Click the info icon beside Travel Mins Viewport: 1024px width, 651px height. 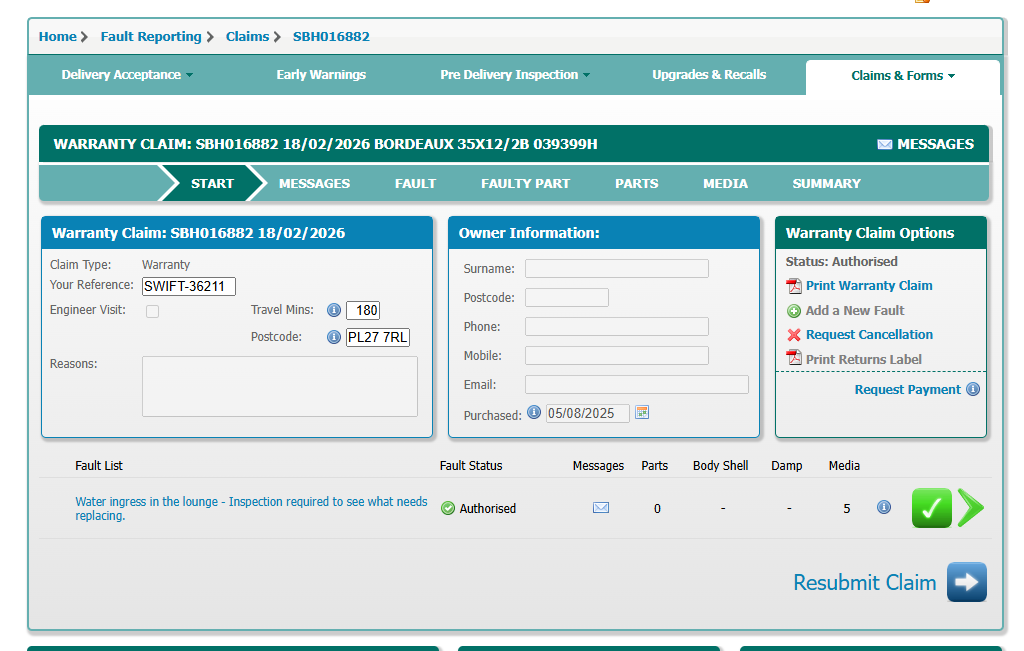click(x=334, y=310)
